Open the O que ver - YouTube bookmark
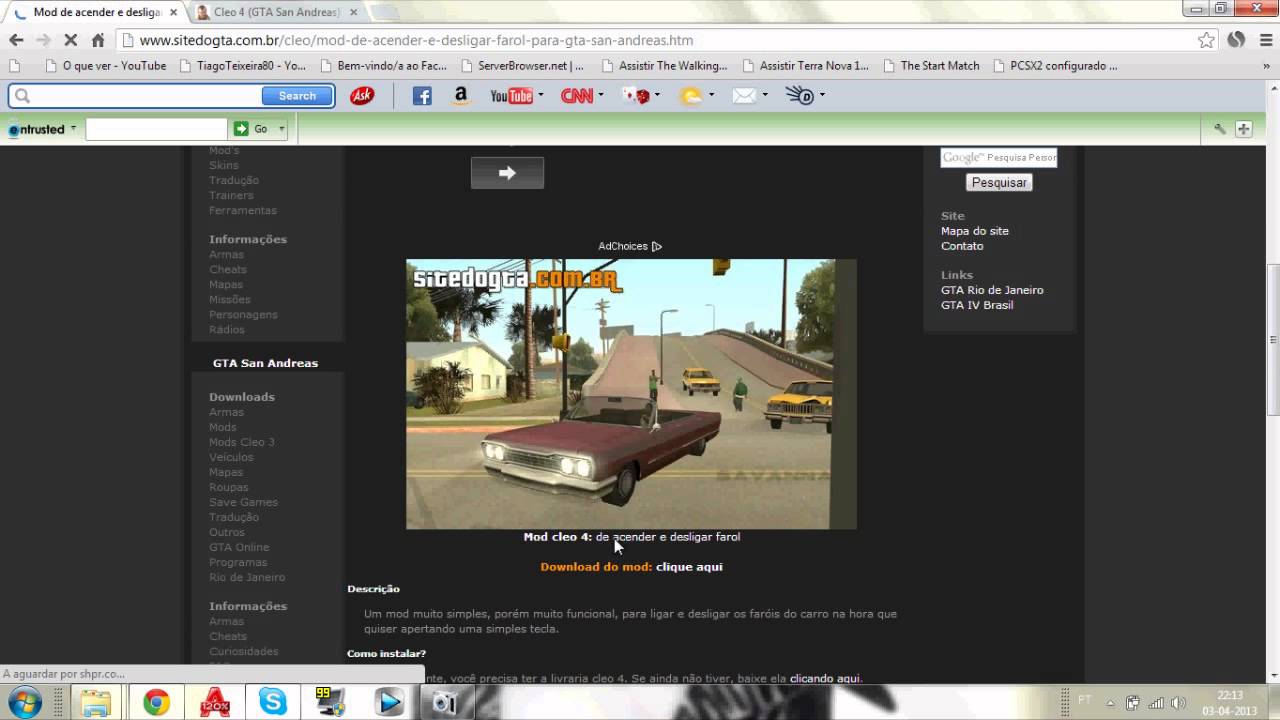The width and height of the screenshot is (1280, 720). click(x=106, y=66)
